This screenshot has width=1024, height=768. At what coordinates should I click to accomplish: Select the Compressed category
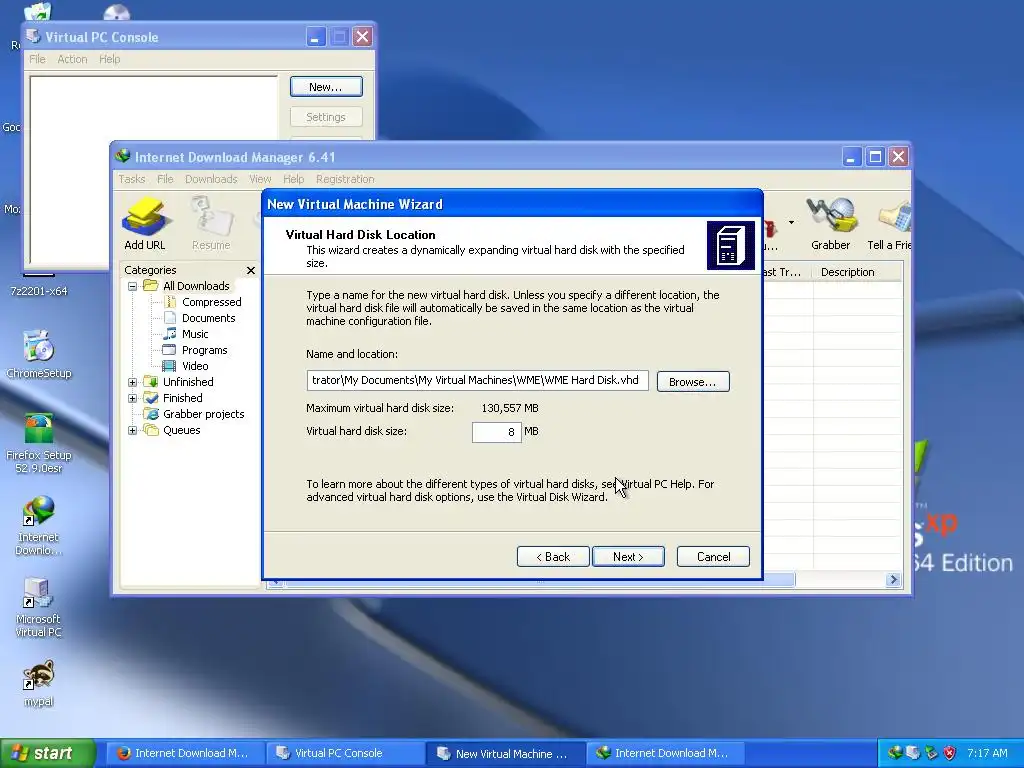click(x=211, y=302)
